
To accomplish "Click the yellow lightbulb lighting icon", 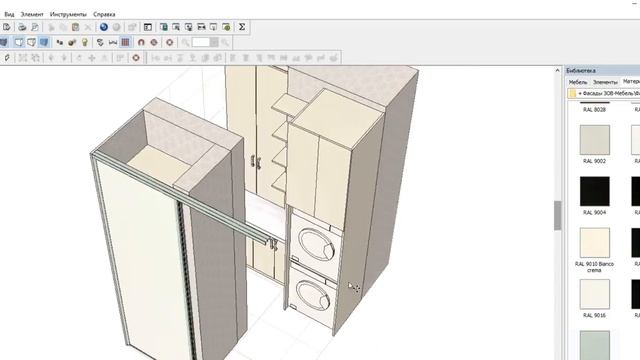I will pyautogui.click(x=85, y=42).
